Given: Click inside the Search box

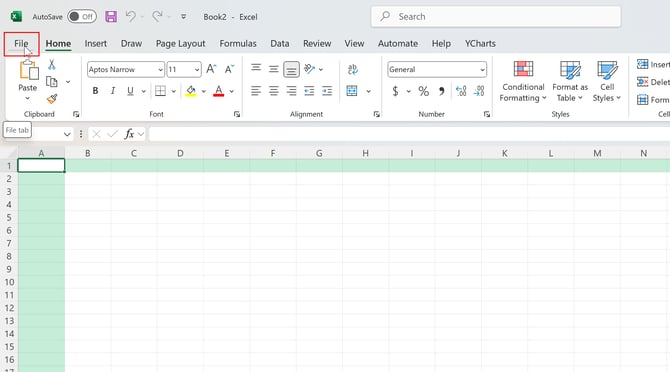Looking at the screenshot, I should coord(496,17).
